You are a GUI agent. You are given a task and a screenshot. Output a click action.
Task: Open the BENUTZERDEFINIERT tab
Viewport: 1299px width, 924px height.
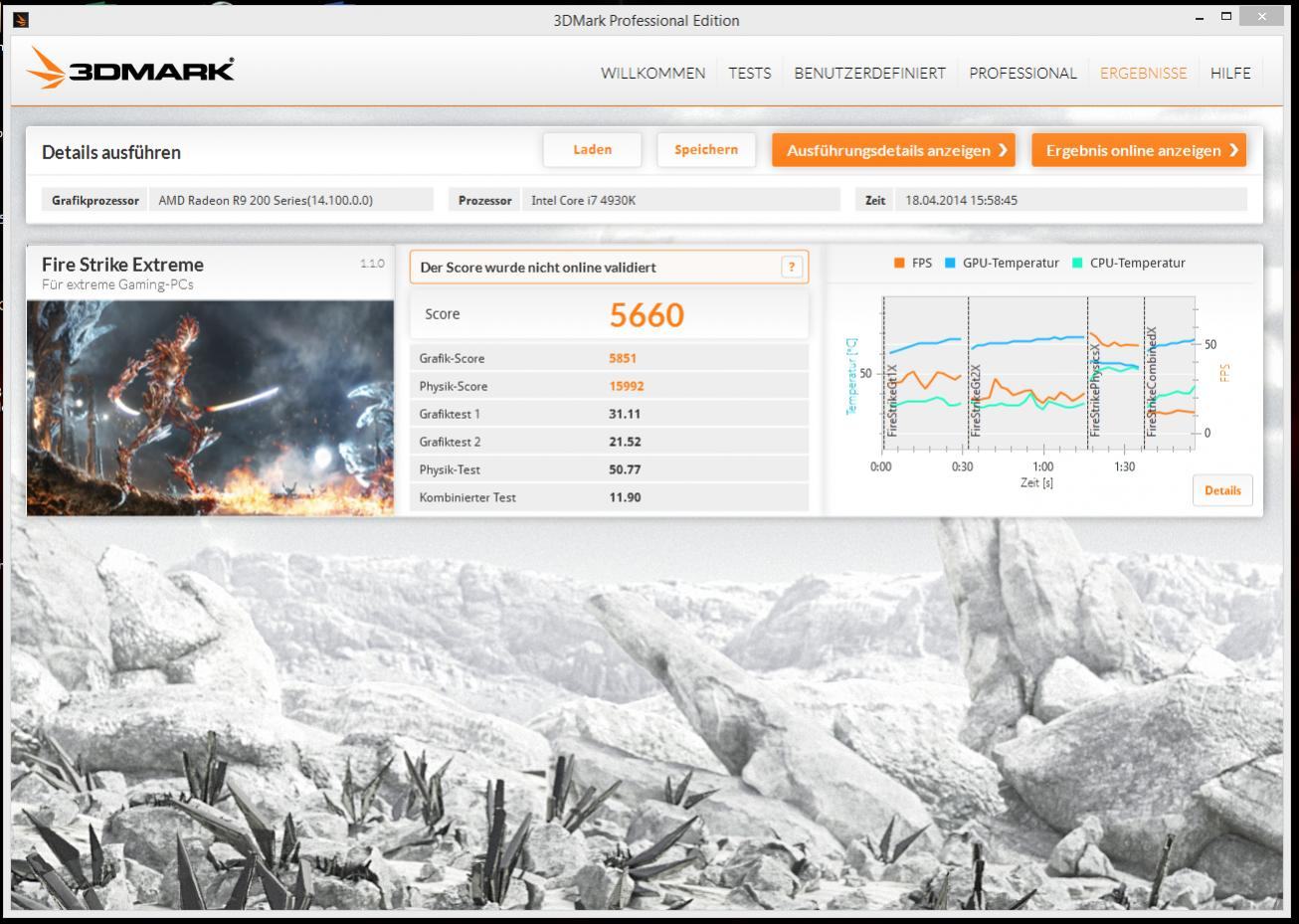870,74
